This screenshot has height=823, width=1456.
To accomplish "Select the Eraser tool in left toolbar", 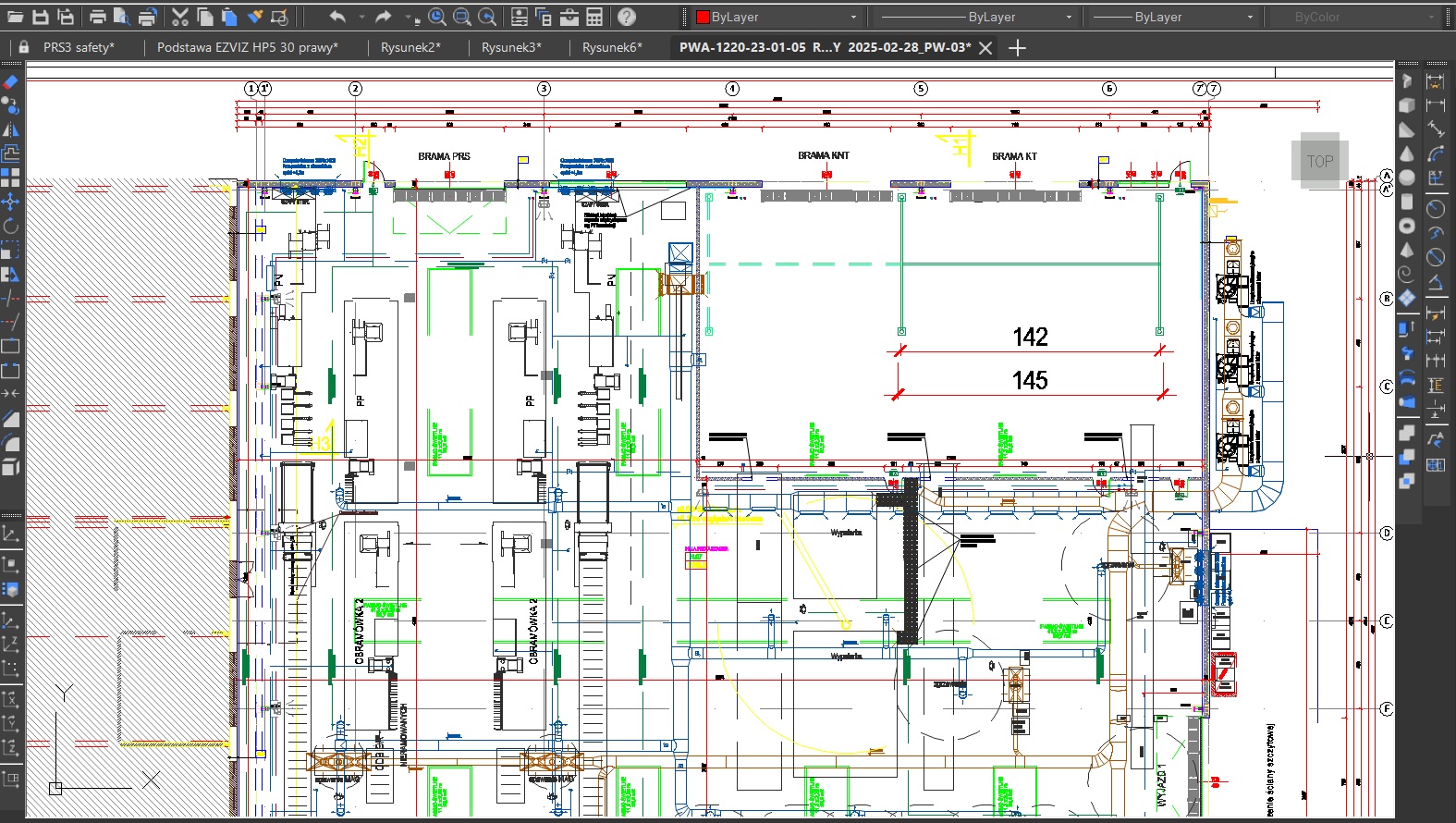I will click(10, 81).
